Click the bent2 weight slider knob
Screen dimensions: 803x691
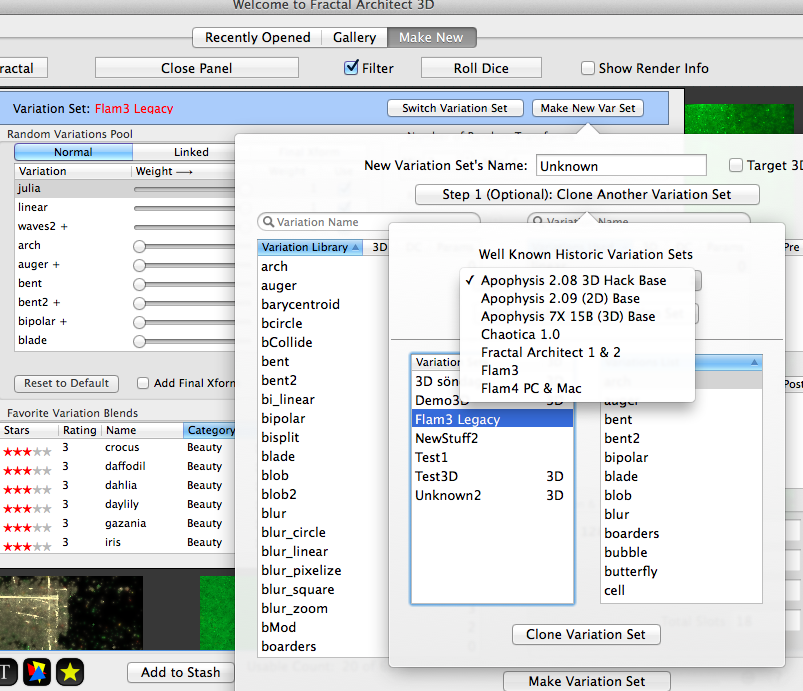point(139,303)
